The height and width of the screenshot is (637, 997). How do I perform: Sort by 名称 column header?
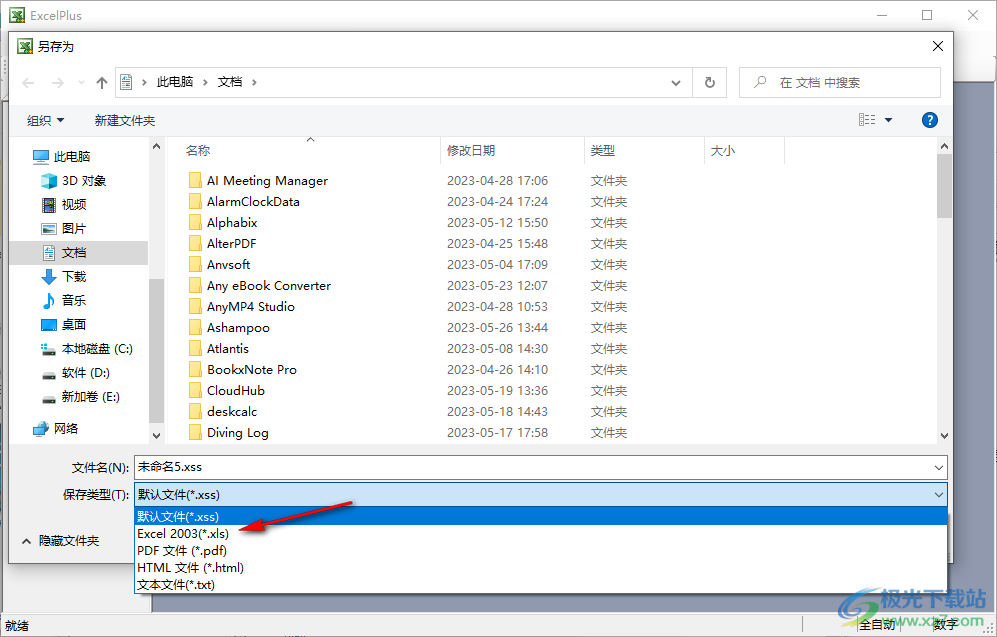(198, 151)
